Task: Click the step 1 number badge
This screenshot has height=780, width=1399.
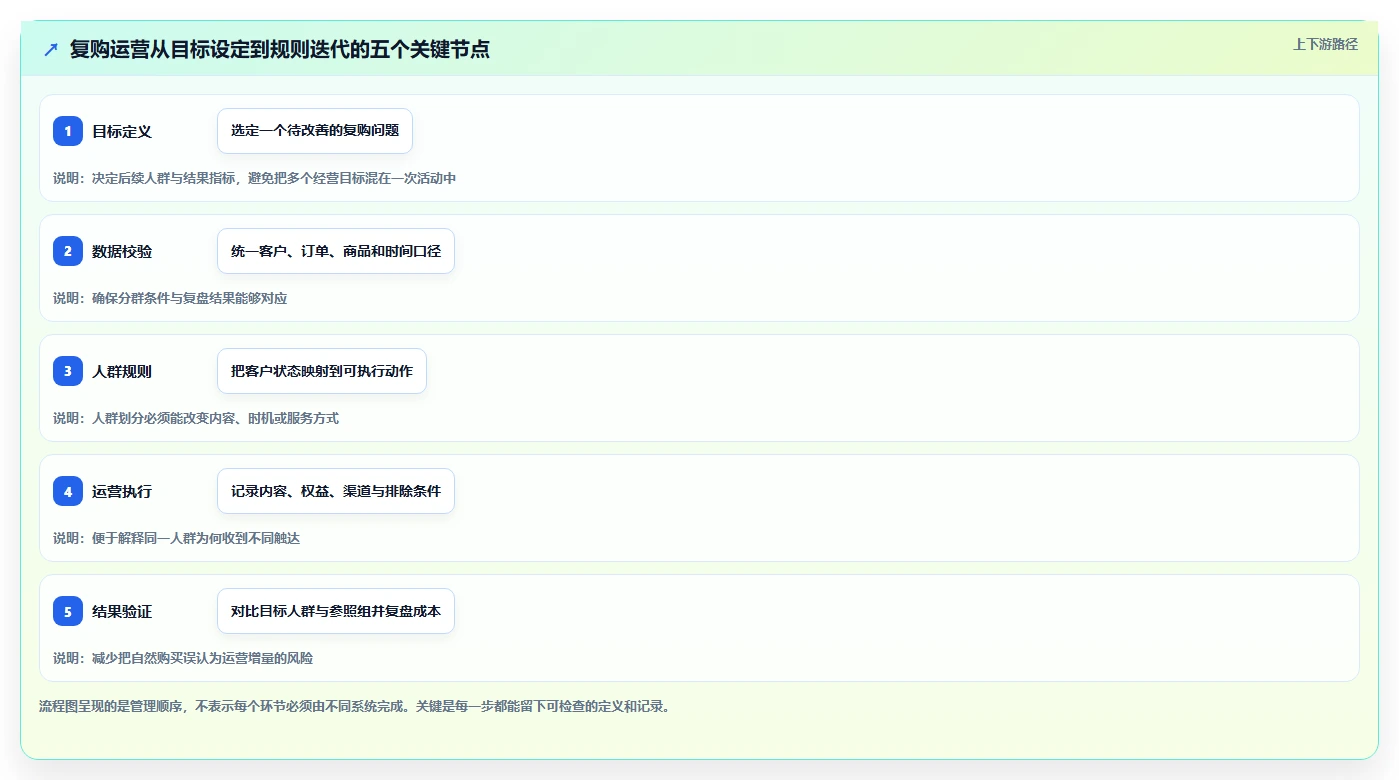Action: click(68, 131)
